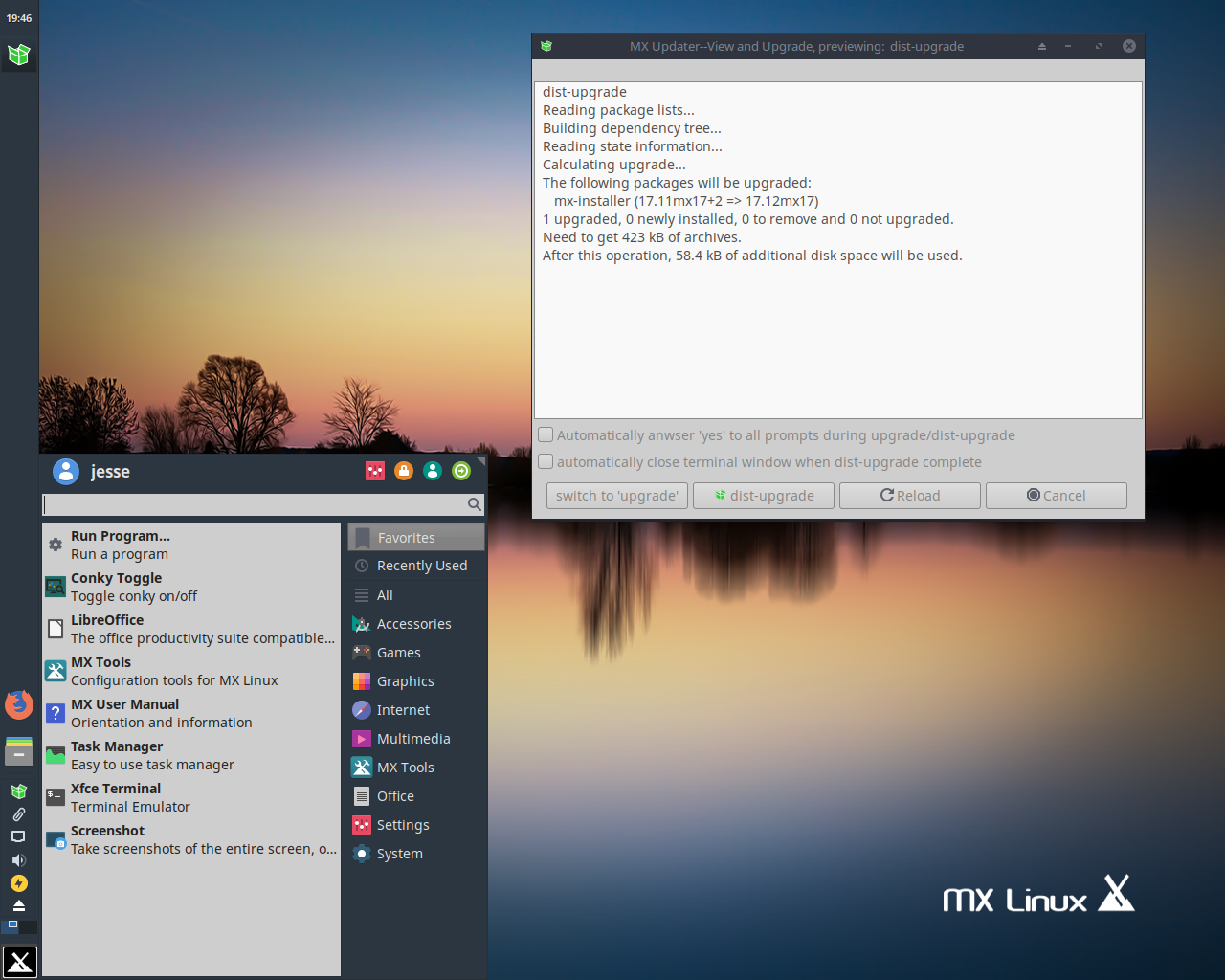Launch Screenshot tool from favorites
Viewport: 1225px width, 980px height.
[x=191, y=839]
